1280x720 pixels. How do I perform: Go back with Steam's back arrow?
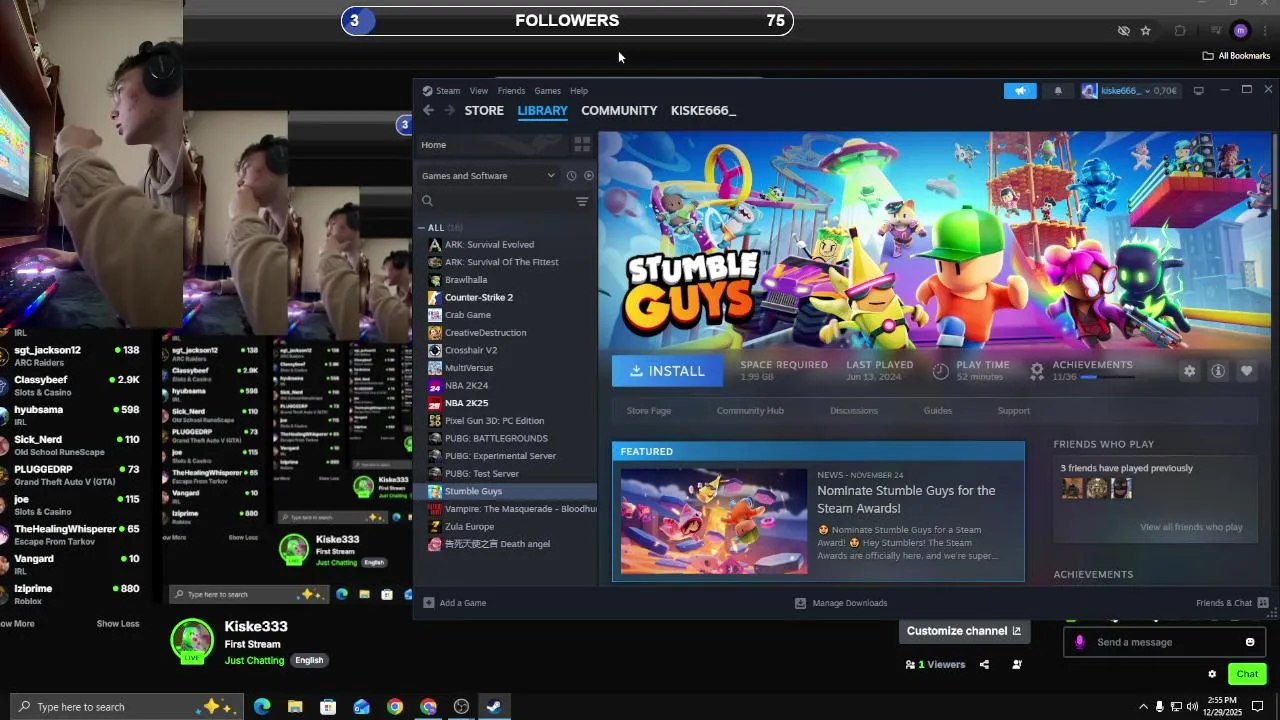click(x=428, y=110)
